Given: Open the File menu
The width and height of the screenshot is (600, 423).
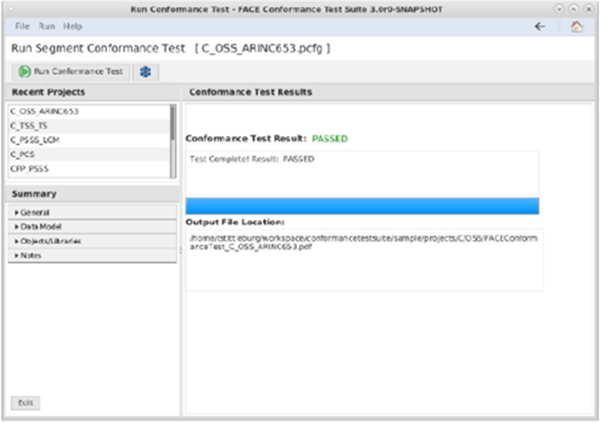Looking at the screenshot, I should click(x=22, y=25).
